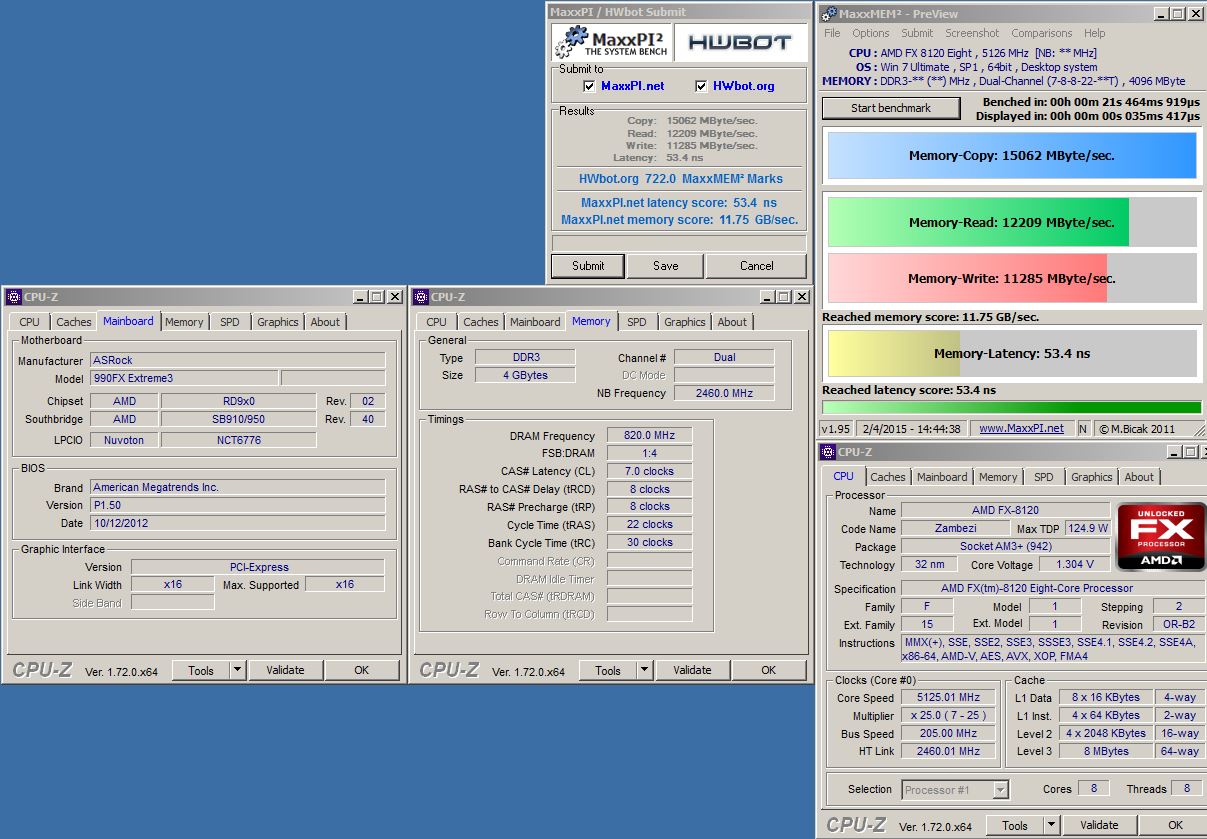
Task: Click the Submit button in HWbot Submit dialog
Action: pyautogui.click(x=588, y=266)
